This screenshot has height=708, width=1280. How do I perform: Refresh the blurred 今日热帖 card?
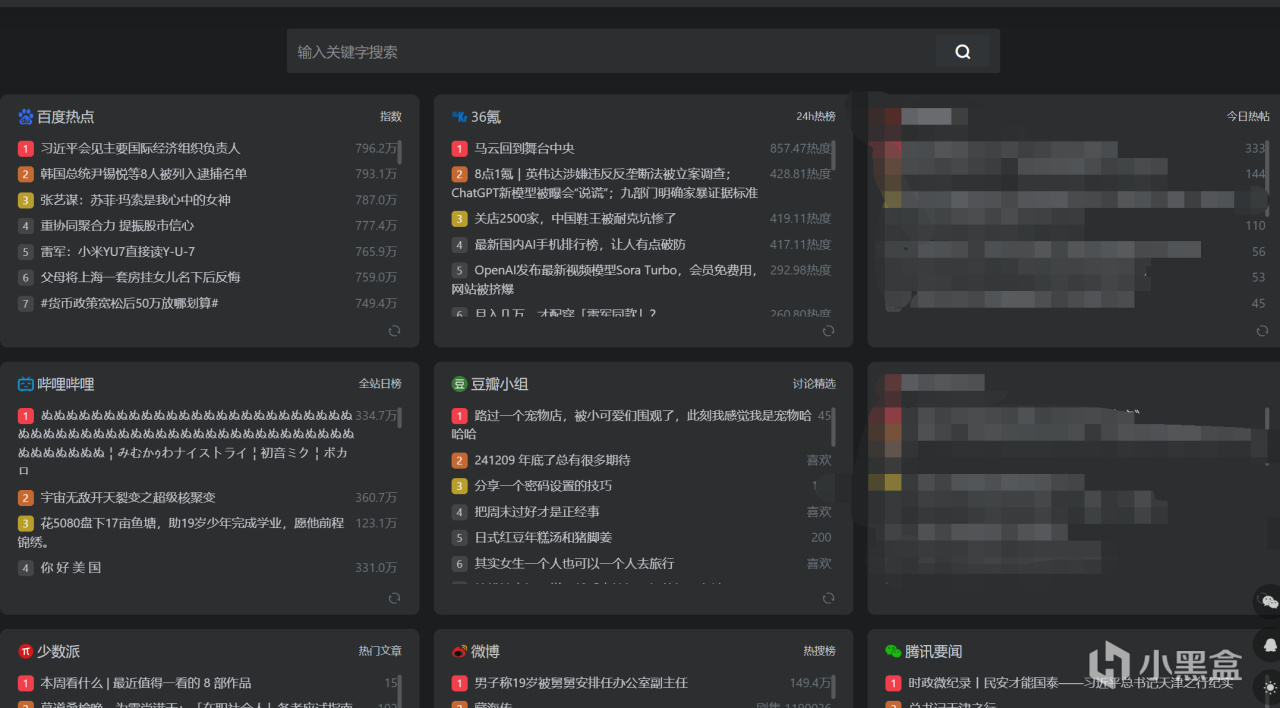[1262, 331]
